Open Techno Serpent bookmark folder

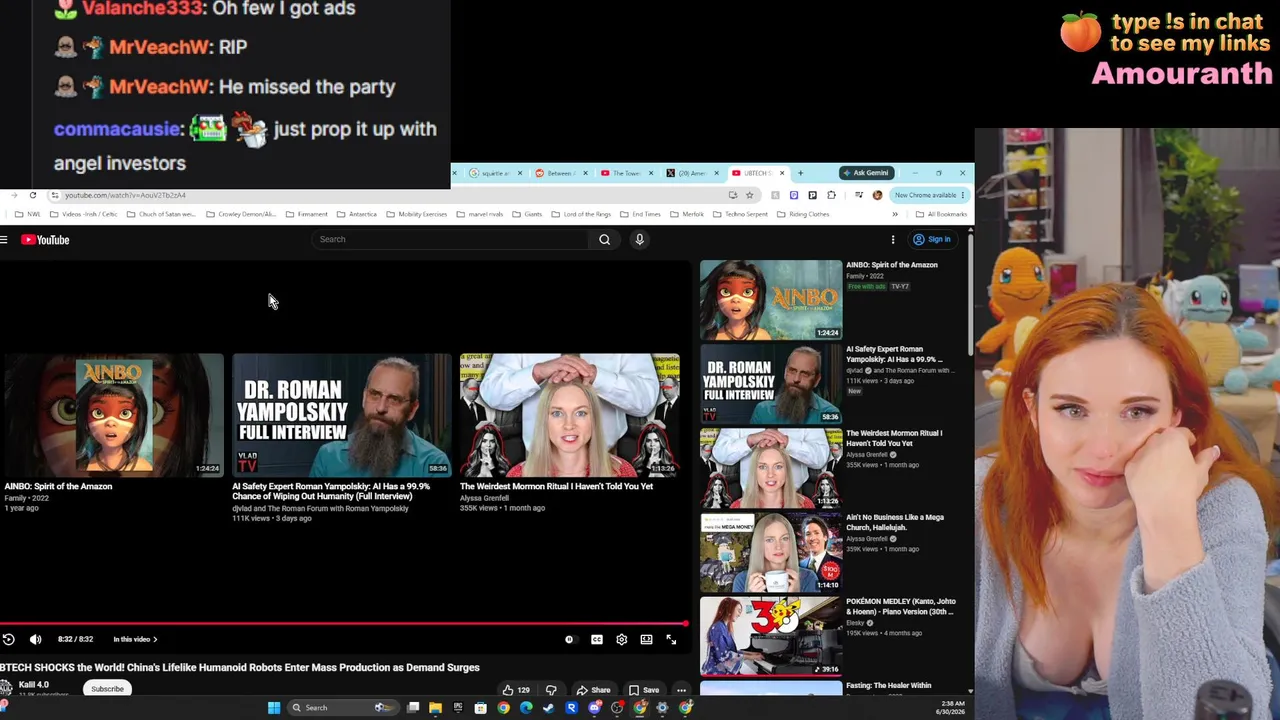point(740,214)
